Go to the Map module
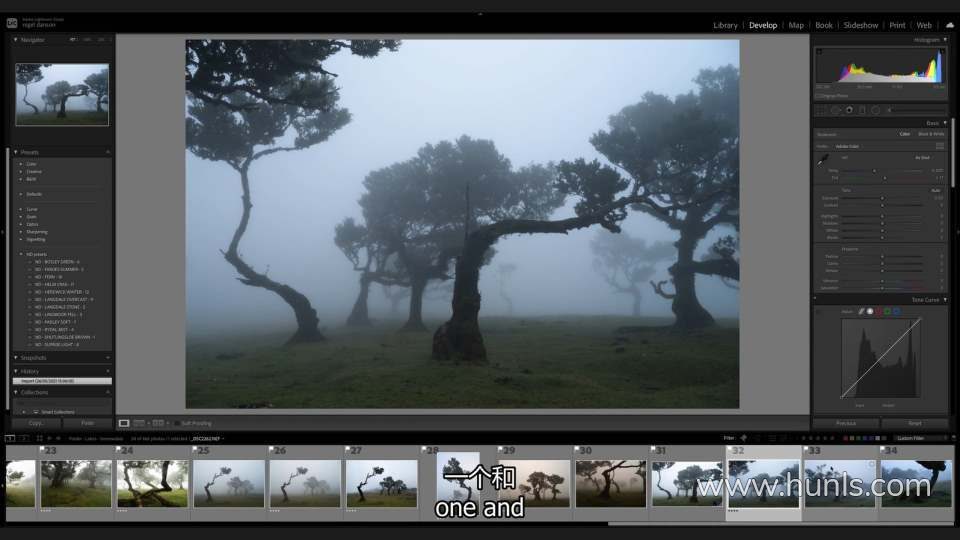The width and height of the screenshot is (960, 540). [796, 25]
